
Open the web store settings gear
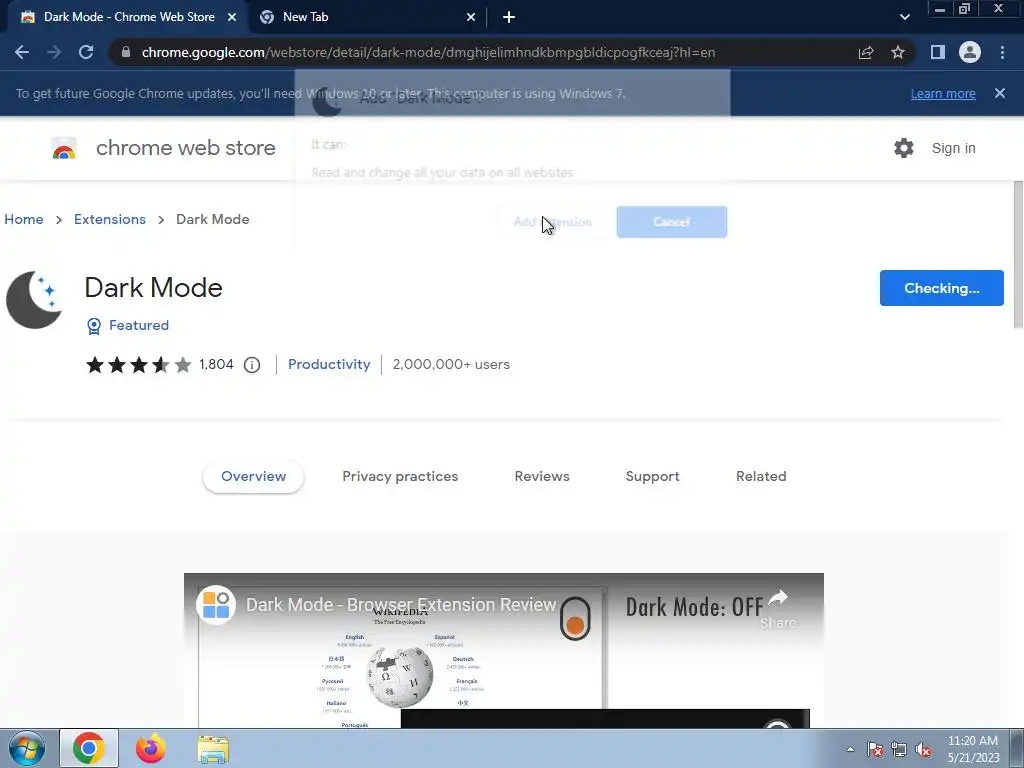904,148
